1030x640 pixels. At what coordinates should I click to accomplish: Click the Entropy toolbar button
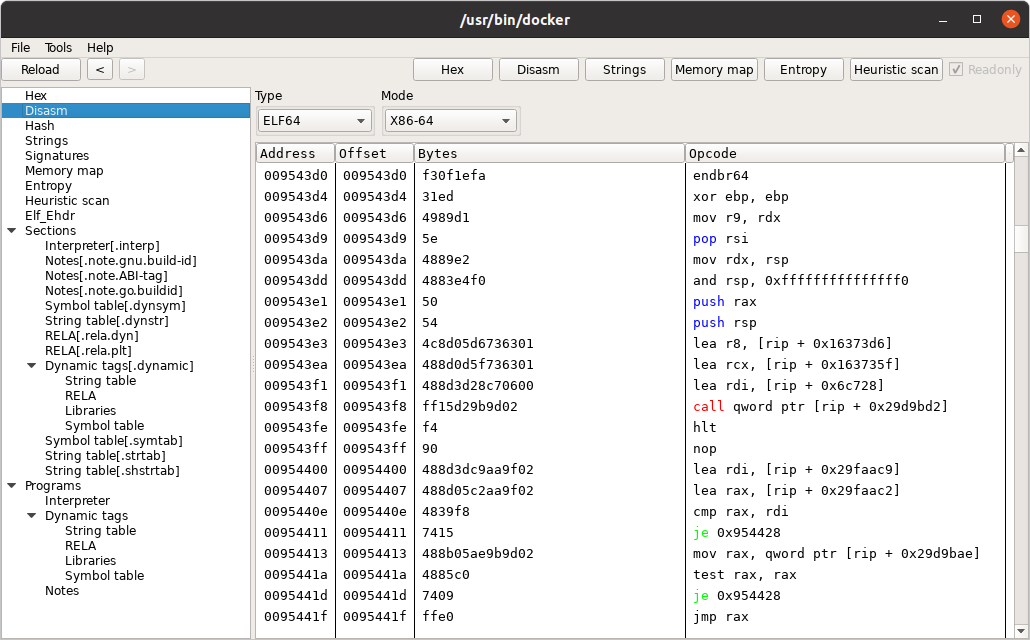click(803, 70)
